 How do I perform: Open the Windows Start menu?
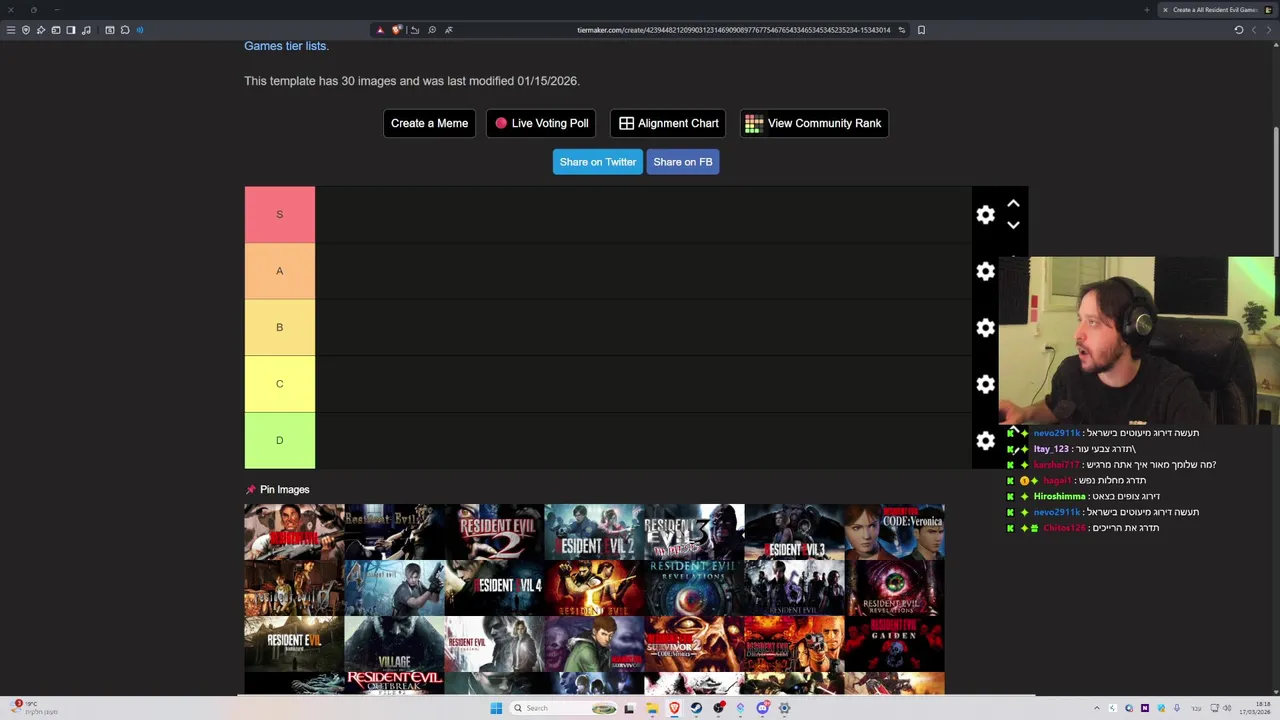[496, 708]
